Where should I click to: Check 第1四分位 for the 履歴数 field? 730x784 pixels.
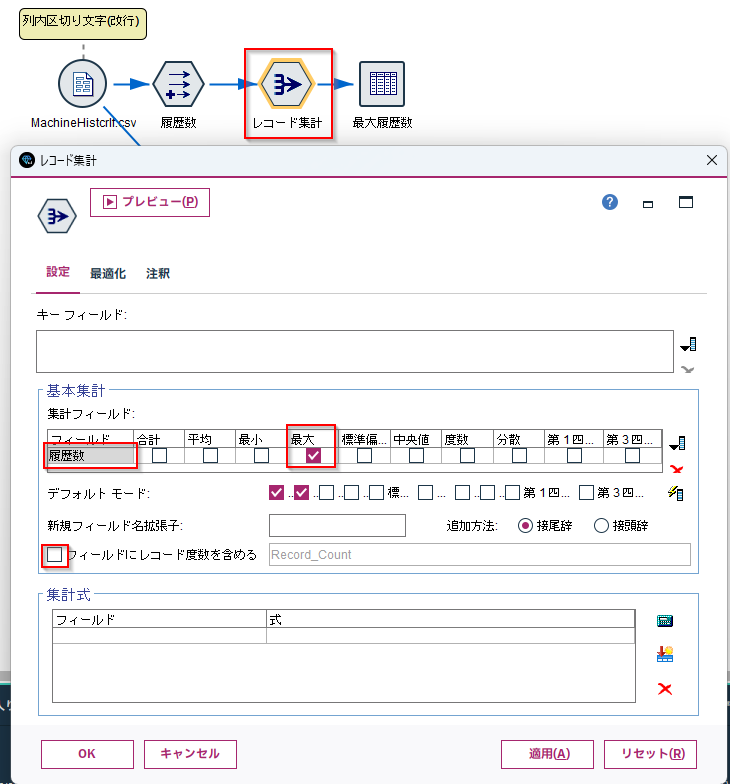click(574, 456)
